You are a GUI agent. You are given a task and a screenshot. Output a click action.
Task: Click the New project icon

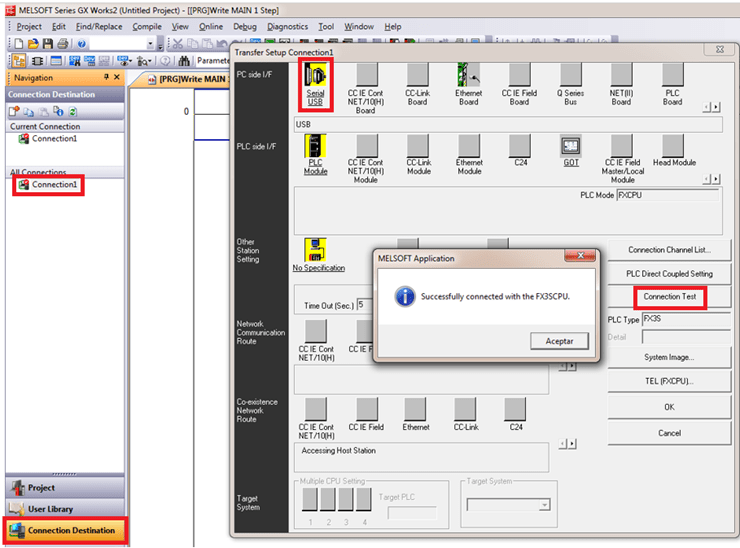point(18,44)
